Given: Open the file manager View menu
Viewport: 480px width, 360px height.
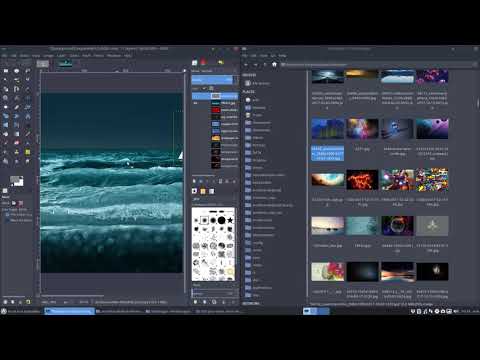Looking at the screenshot, I should pyautogui.click(x=264, y=56).
